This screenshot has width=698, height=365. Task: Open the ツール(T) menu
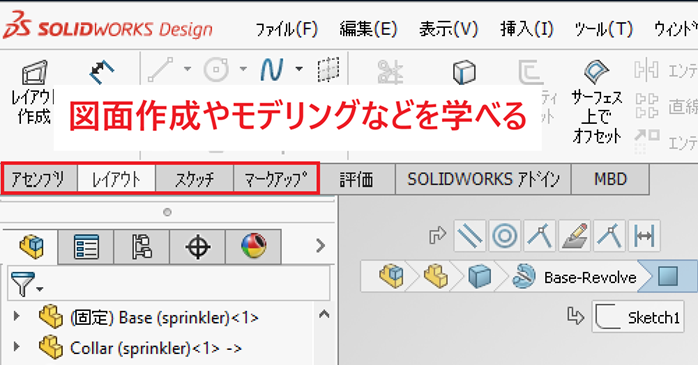(603, 29)
